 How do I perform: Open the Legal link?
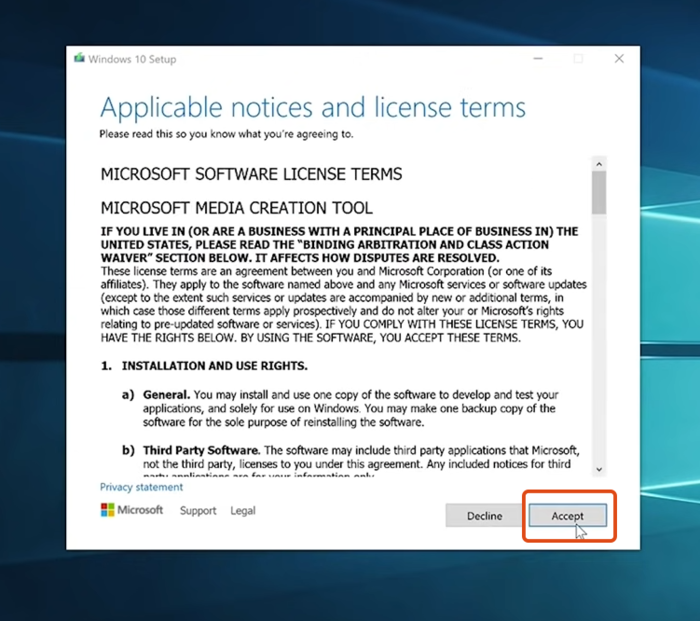(x=243, y=510)
